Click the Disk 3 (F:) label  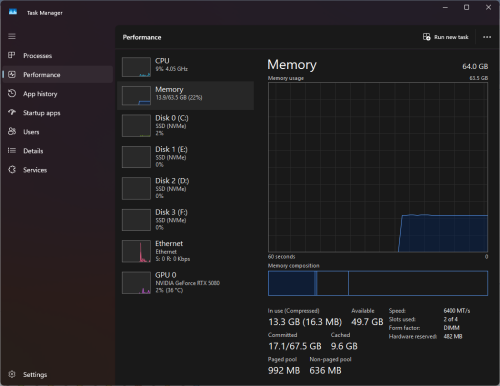pos(171,212)
